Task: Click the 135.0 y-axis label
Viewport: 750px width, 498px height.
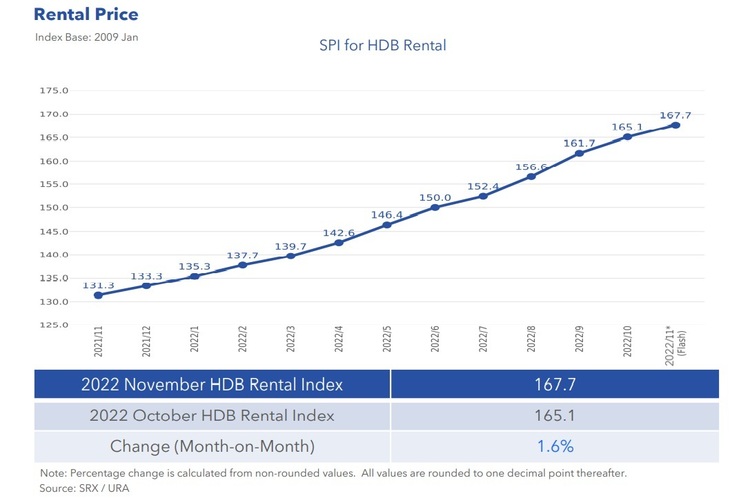Action: click(x=54, y=278)
